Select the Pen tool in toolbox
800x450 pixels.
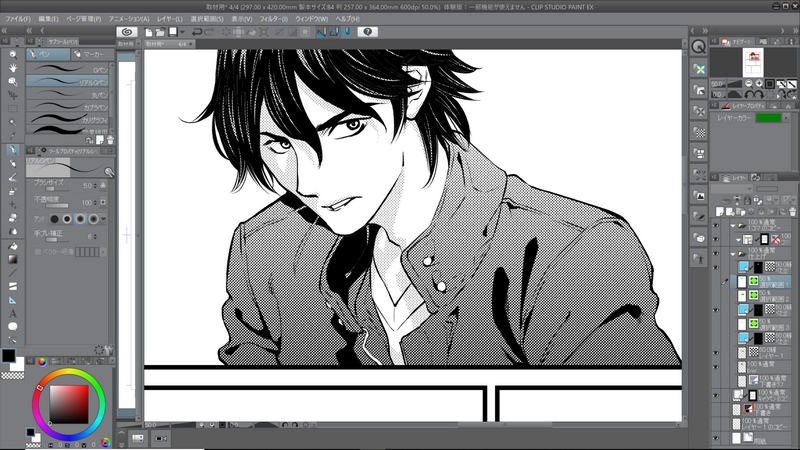click(x=13, y=150)
